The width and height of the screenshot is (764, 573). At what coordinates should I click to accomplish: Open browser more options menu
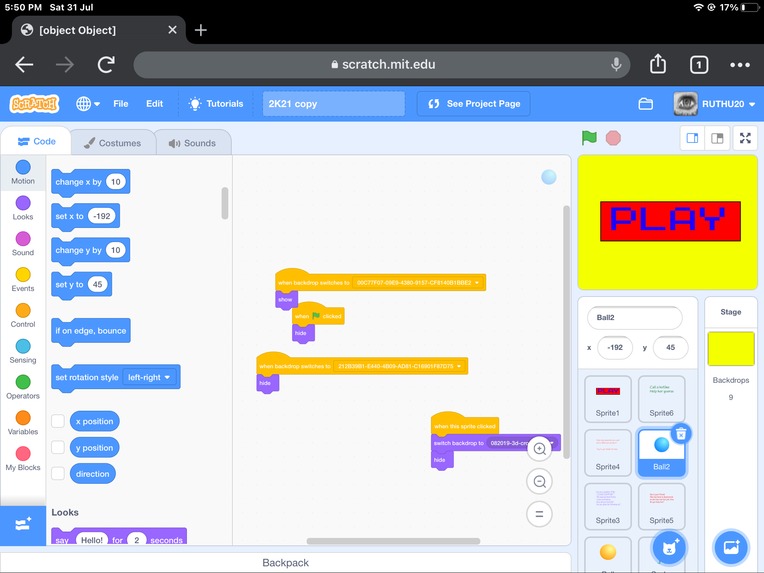[740, 64]
